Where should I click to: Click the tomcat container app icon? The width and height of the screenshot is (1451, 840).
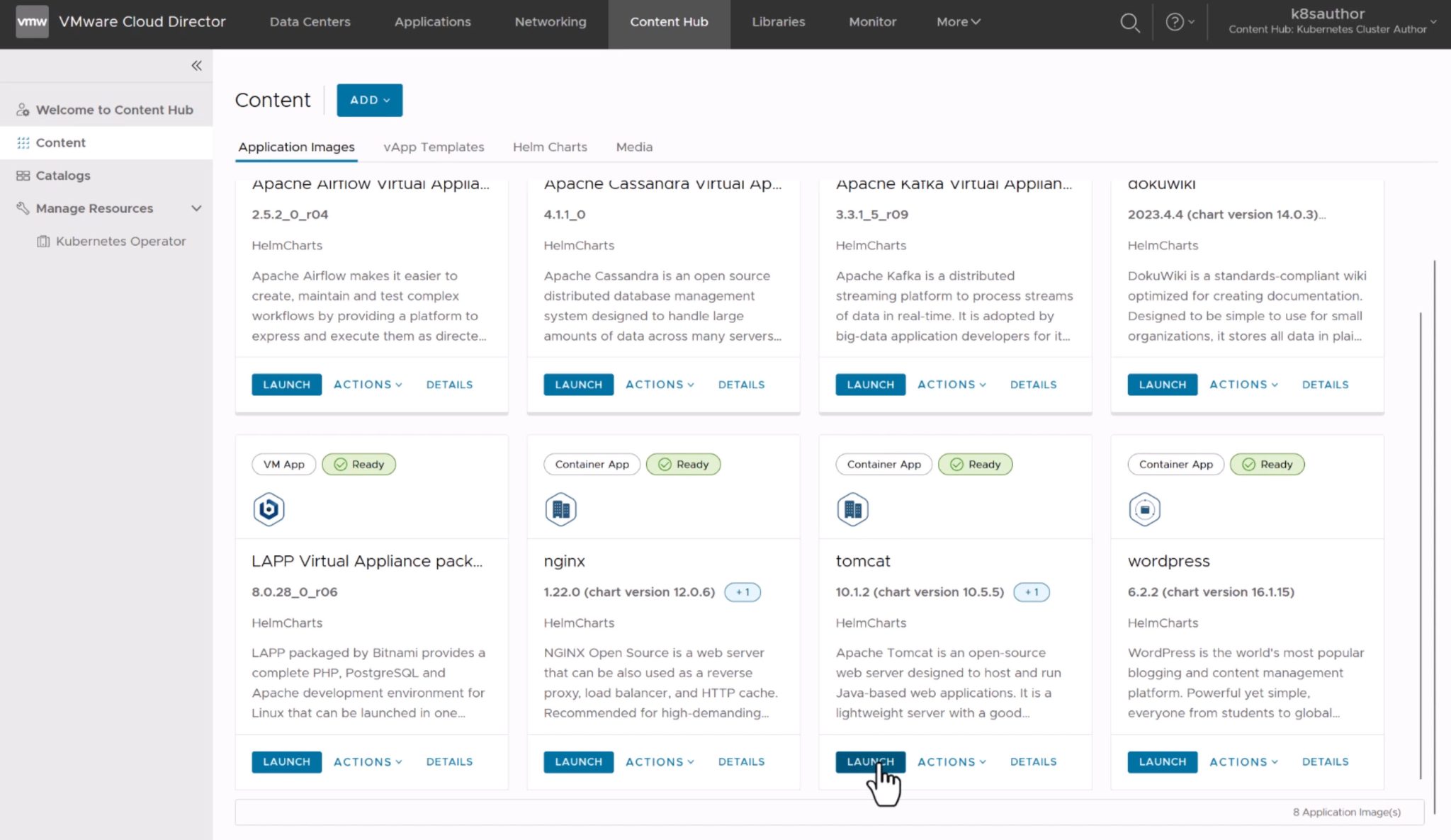click(852, 509)
